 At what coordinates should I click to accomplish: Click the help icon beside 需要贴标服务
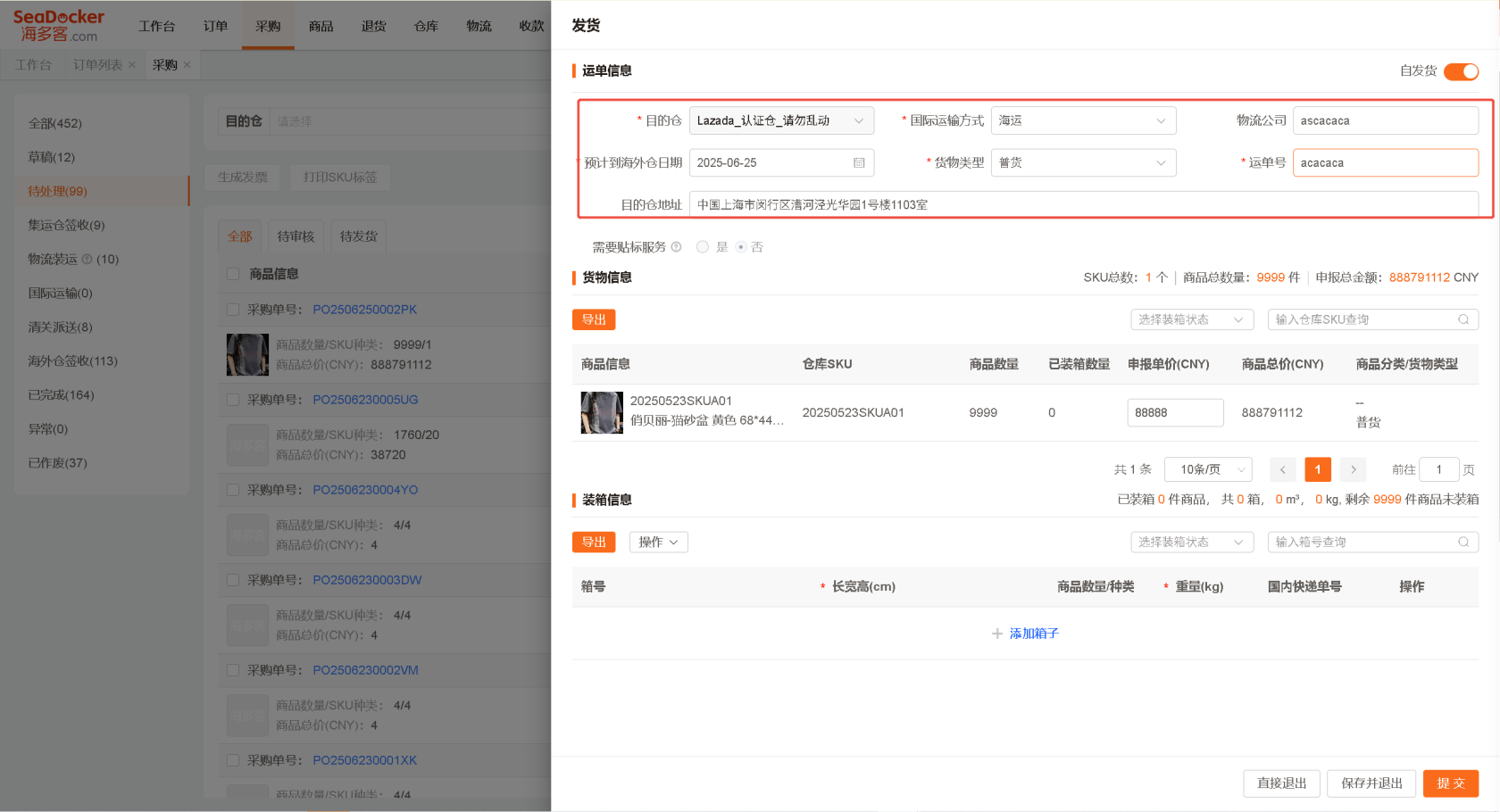(x=676, y=247)
